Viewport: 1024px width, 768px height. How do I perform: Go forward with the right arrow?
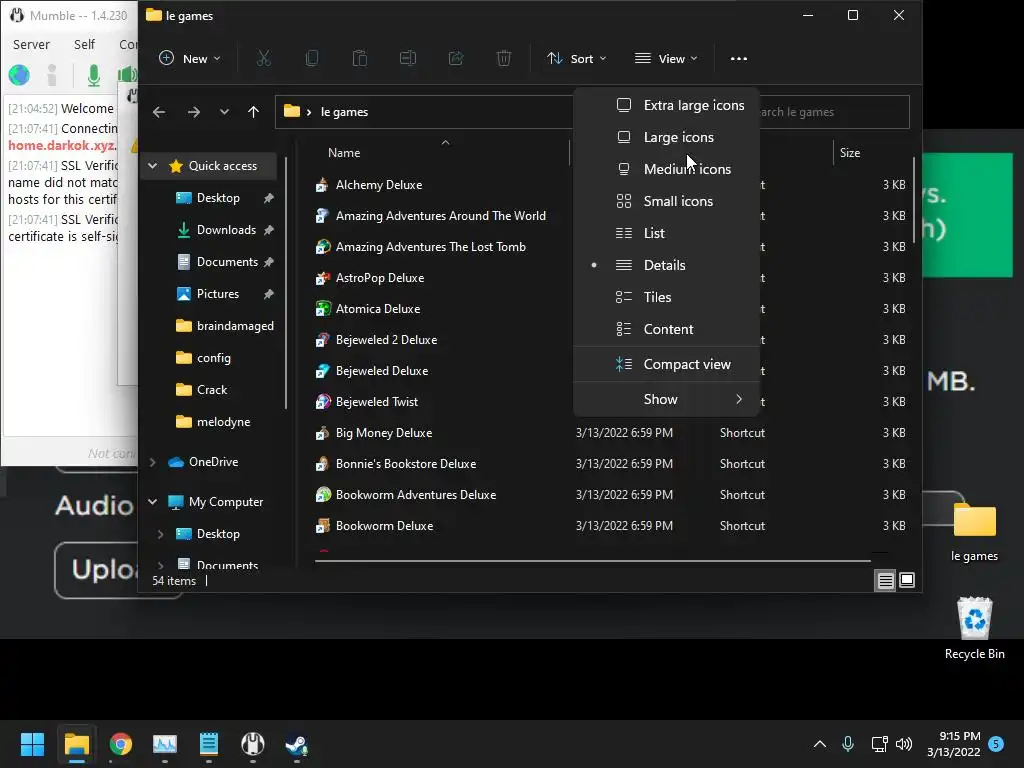pyautogui.click(x=193, y=112)
